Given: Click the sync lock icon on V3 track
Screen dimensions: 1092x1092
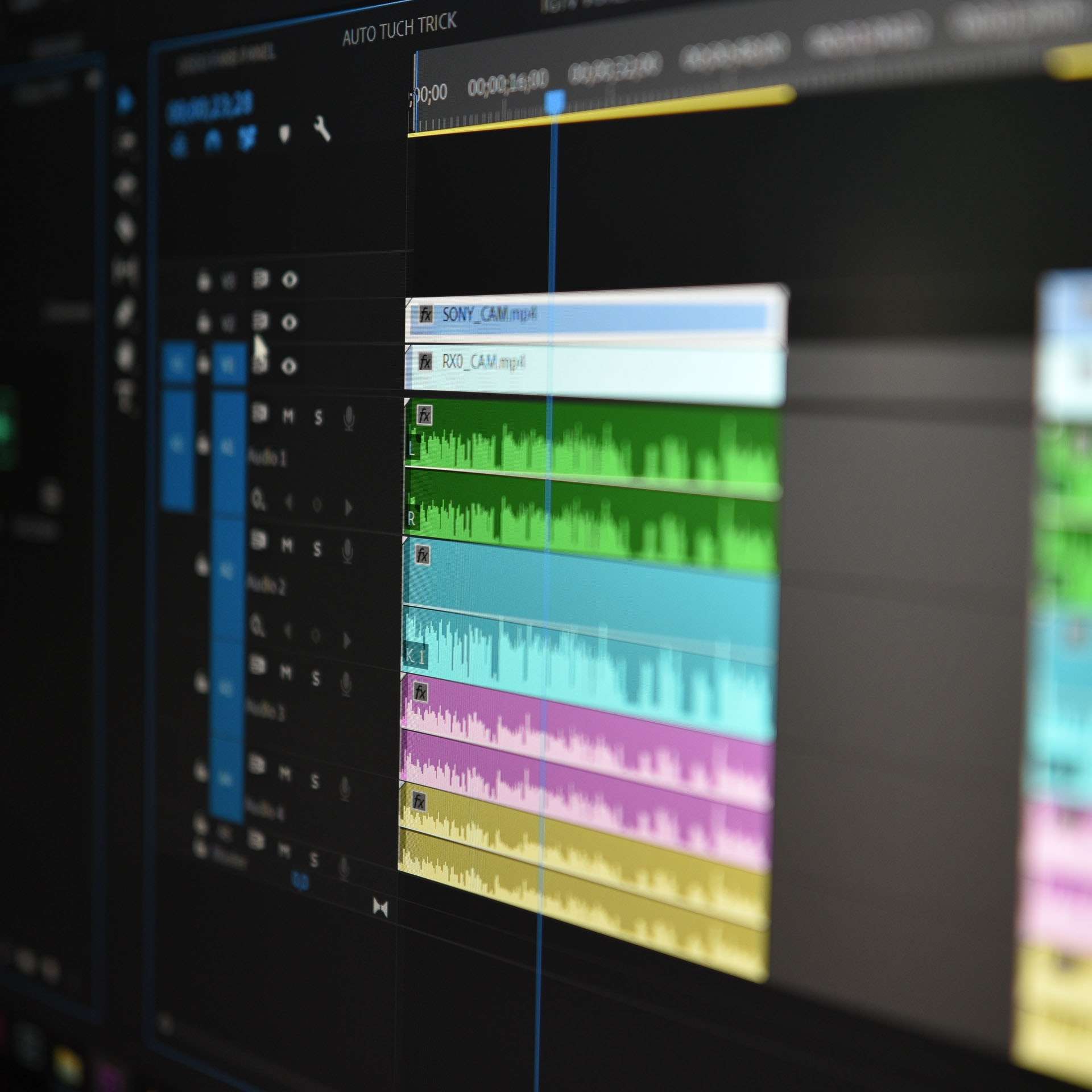Looking at the screenshot, I should 260,279.
